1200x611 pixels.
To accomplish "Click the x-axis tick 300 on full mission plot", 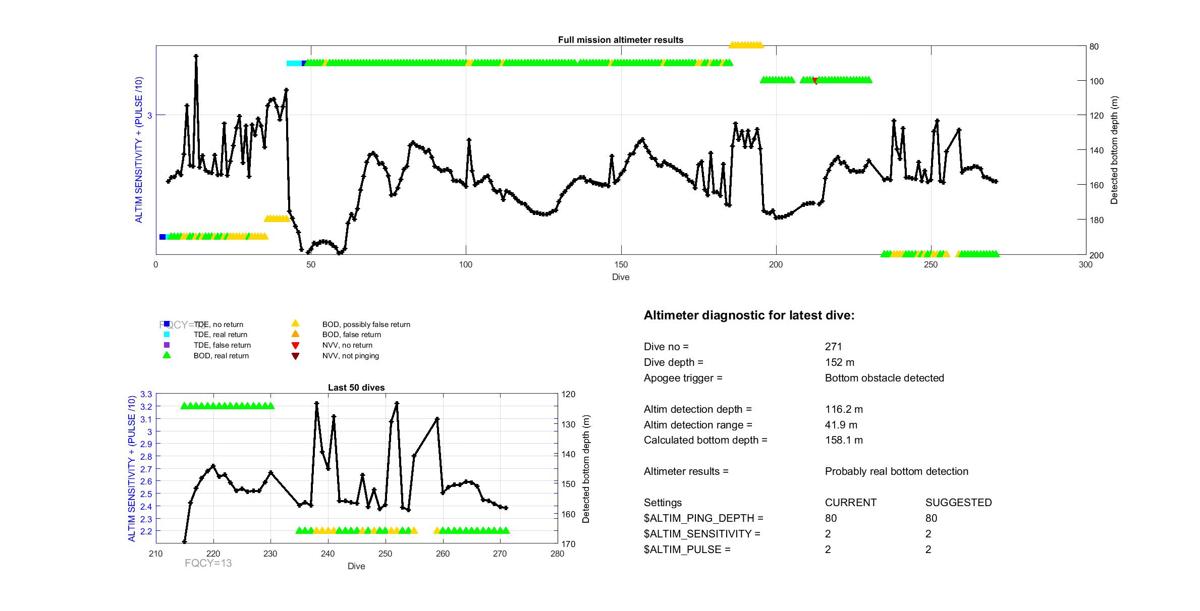I will pyautogui.click(x=1086, y=265).
